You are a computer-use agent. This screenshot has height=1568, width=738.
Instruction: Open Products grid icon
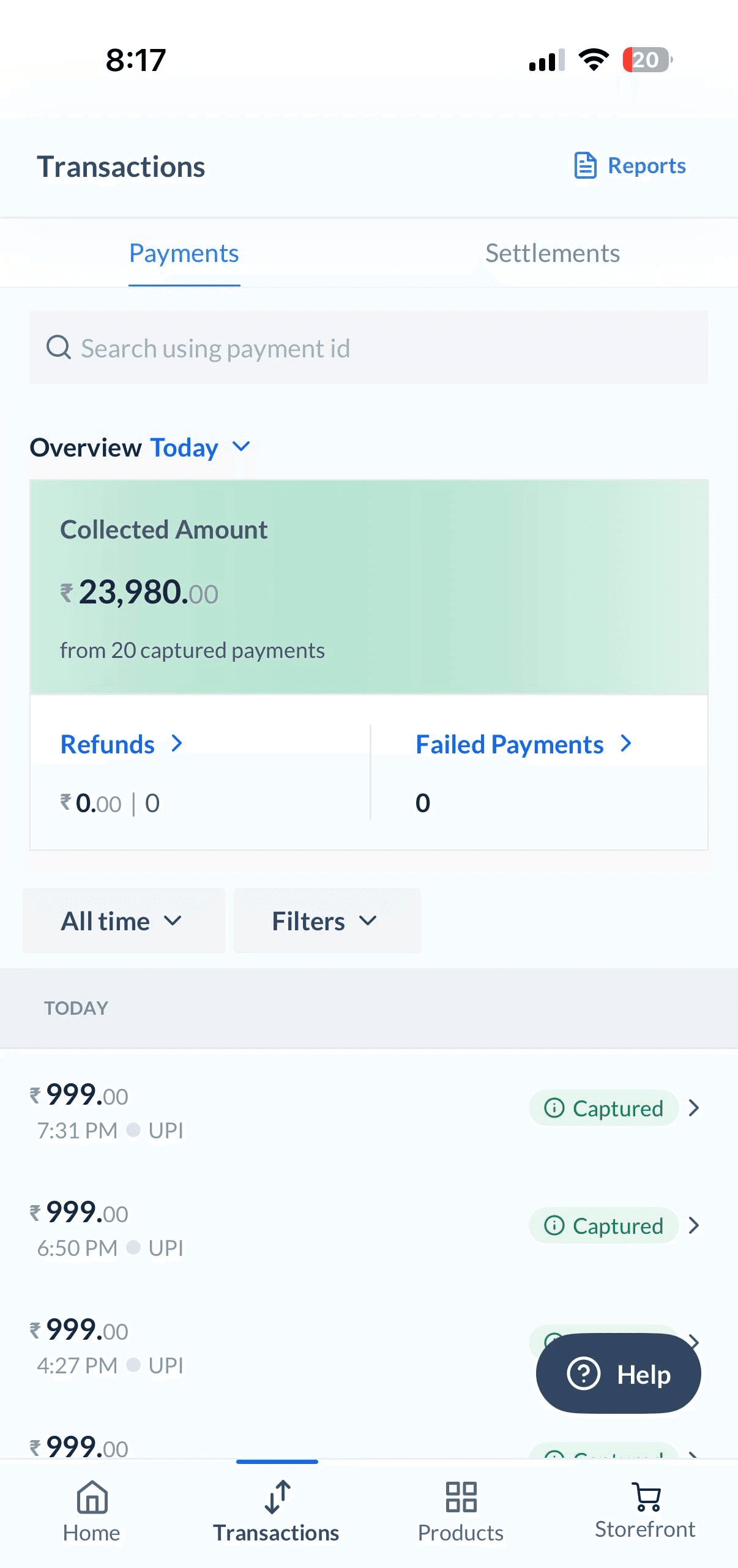[x=461, y=1496]
